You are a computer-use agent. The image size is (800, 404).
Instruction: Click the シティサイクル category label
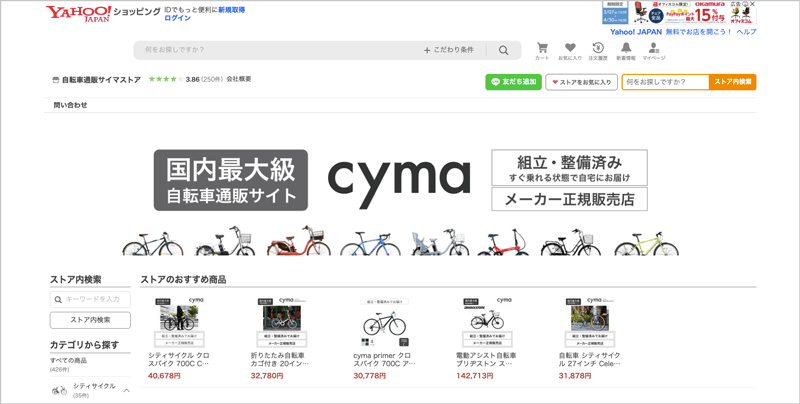point(94,386)
